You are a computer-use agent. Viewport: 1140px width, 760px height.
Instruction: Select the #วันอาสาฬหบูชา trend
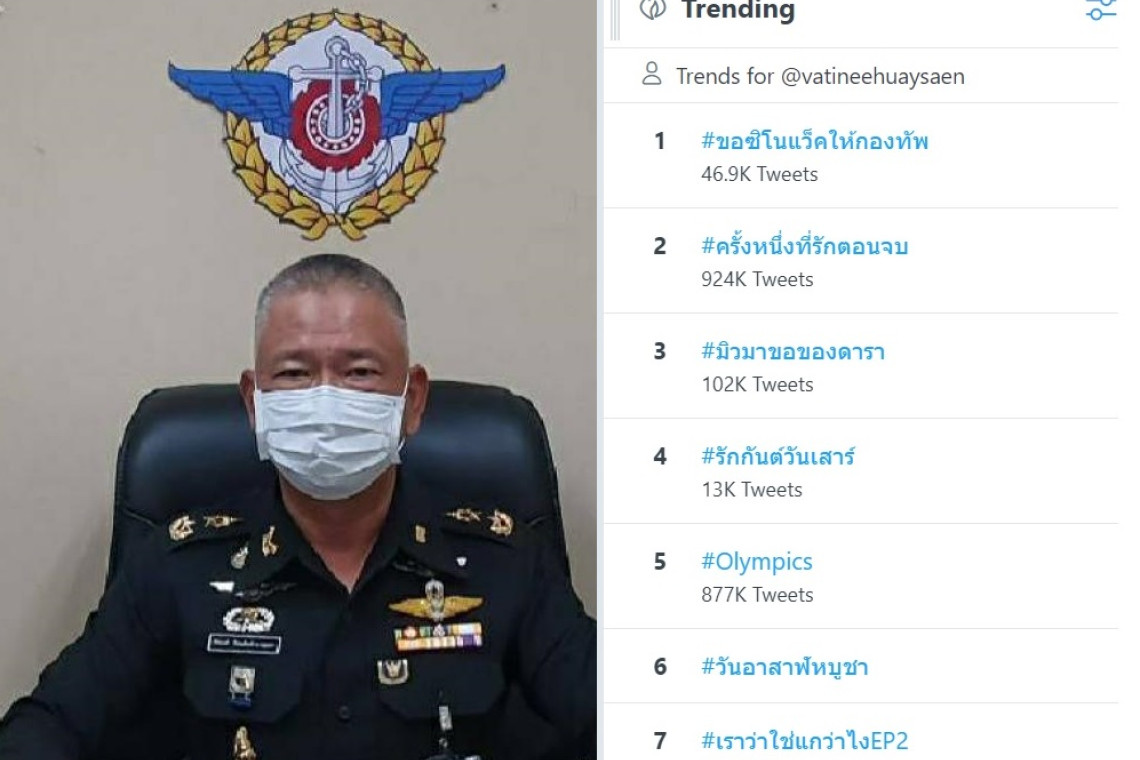click(784, 667)
